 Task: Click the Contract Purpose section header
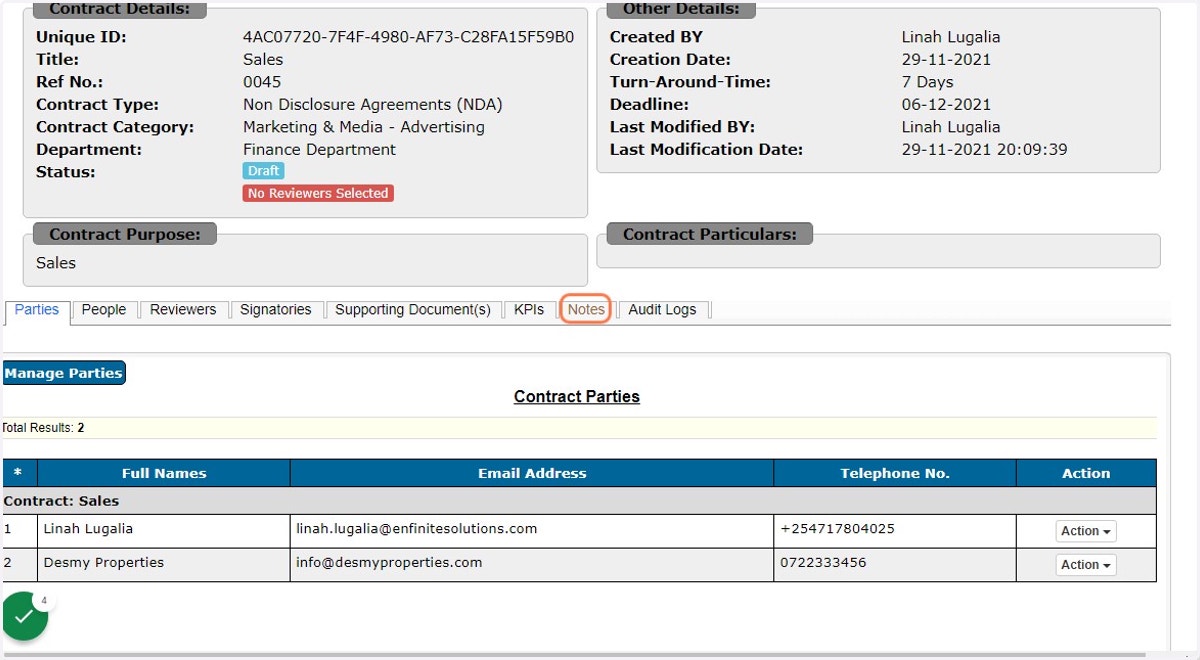pyautogui.click(x=125, y=235)
